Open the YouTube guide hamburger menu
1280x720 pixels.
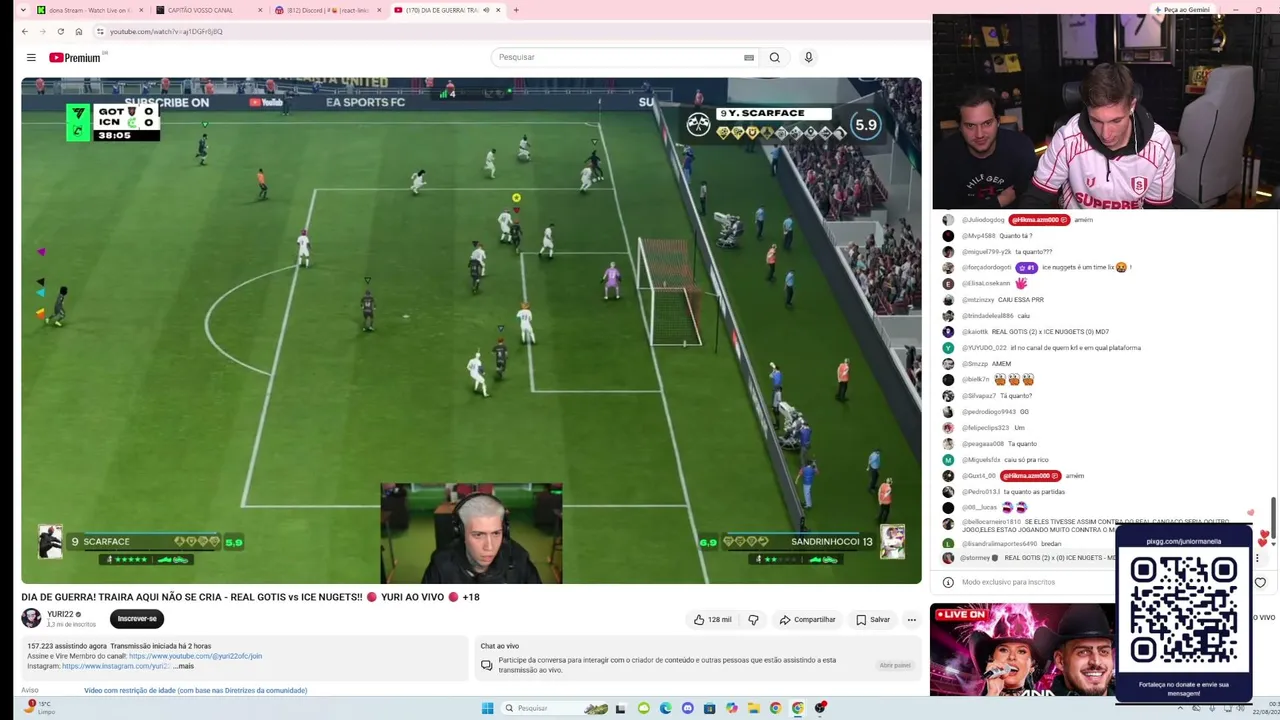coord(31,58)
